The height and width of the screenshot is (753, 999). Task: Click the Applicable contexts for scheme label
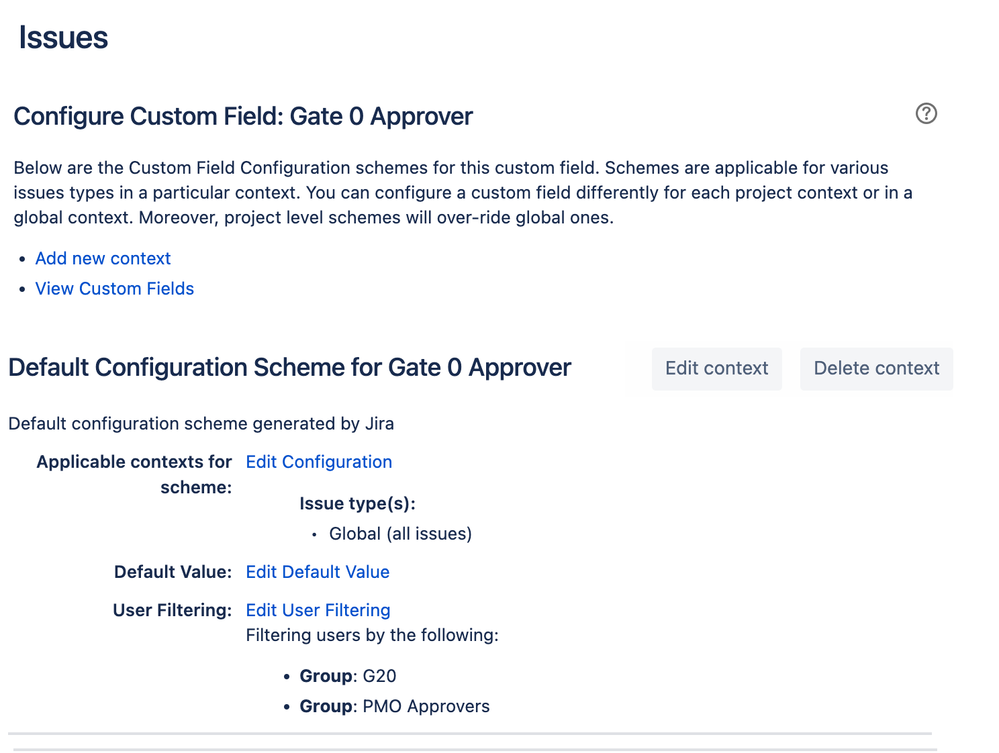pyautogui.click(x=134, y=474)
